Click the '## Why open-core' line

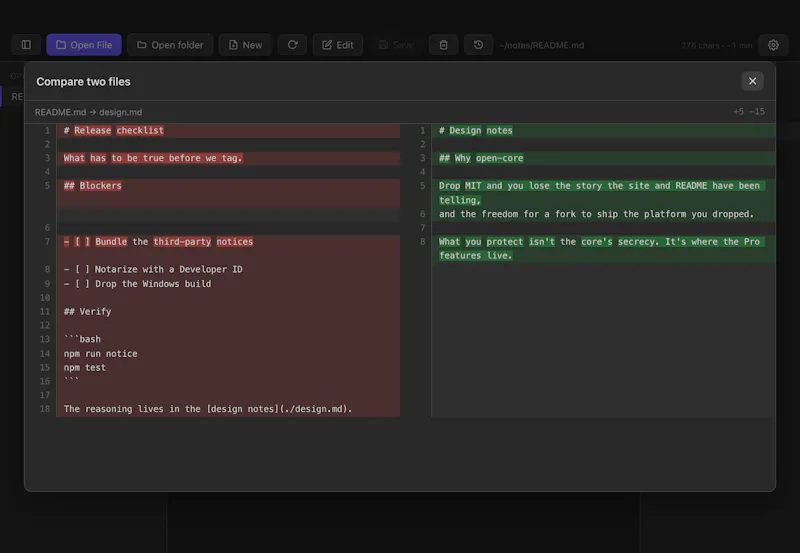(604, 158)
